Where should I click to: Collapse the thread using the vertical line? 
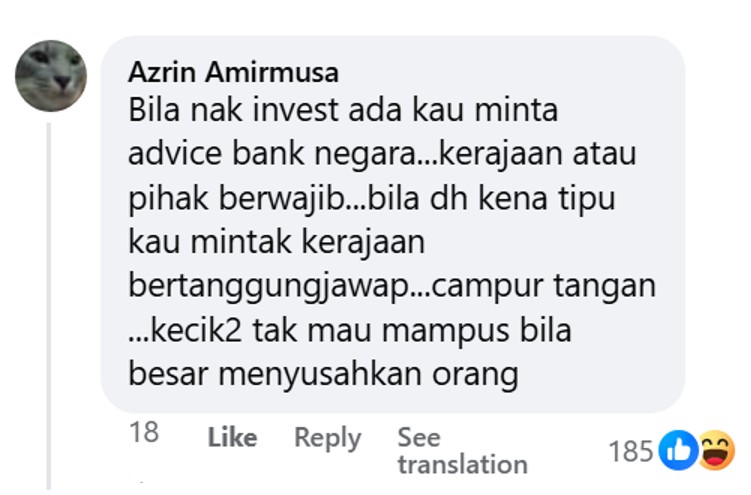tap(49, 306)
